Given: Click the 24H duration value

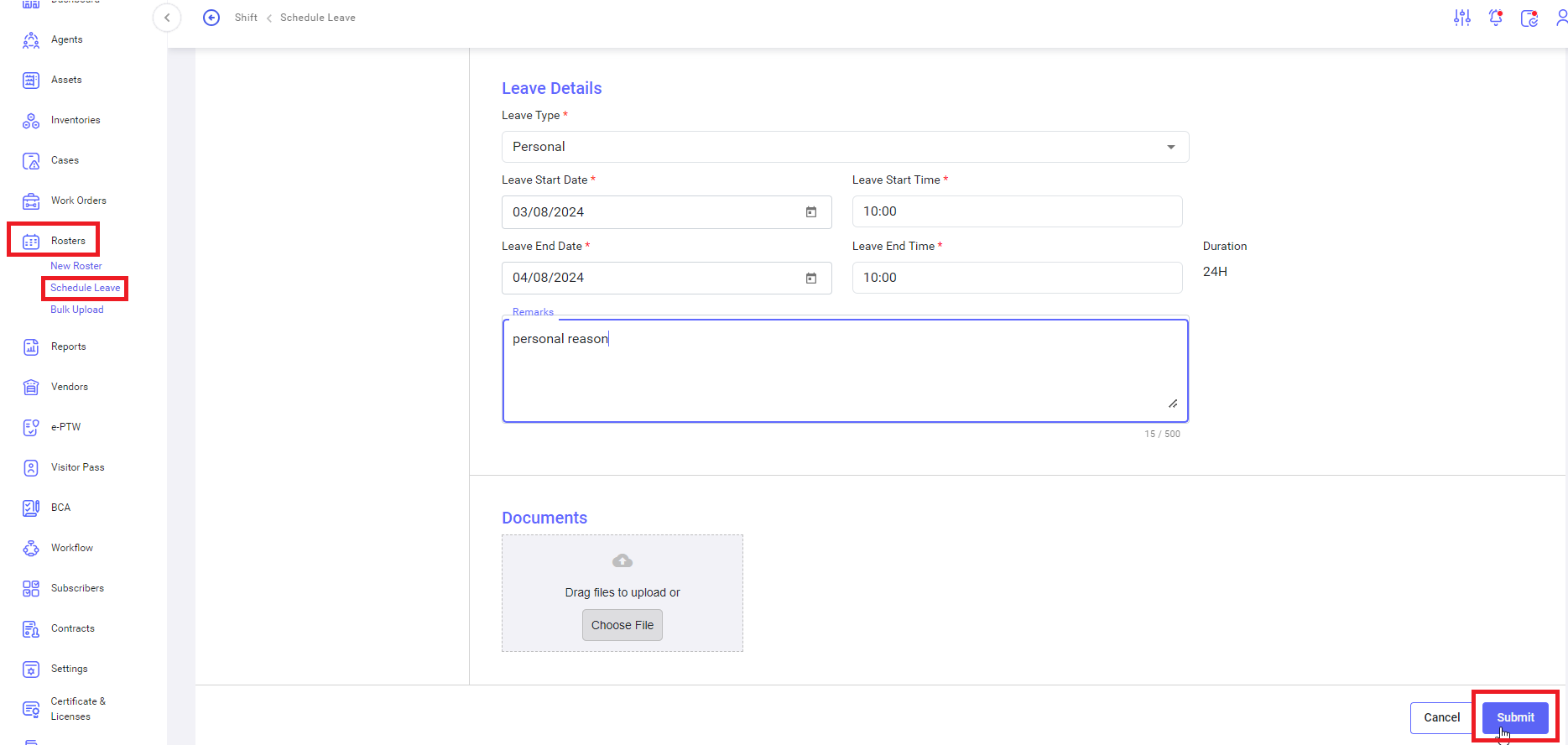Looking at the screenshot, I should coord(1215,272).
